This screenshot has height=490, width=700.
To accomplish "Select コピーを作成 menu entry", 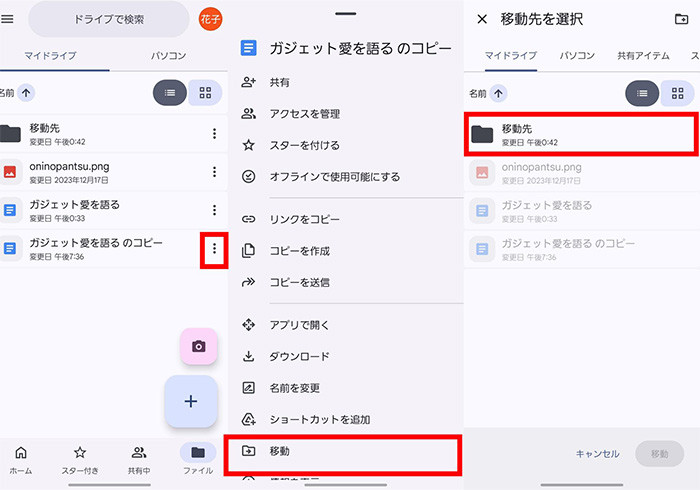I will click(346, 251).
